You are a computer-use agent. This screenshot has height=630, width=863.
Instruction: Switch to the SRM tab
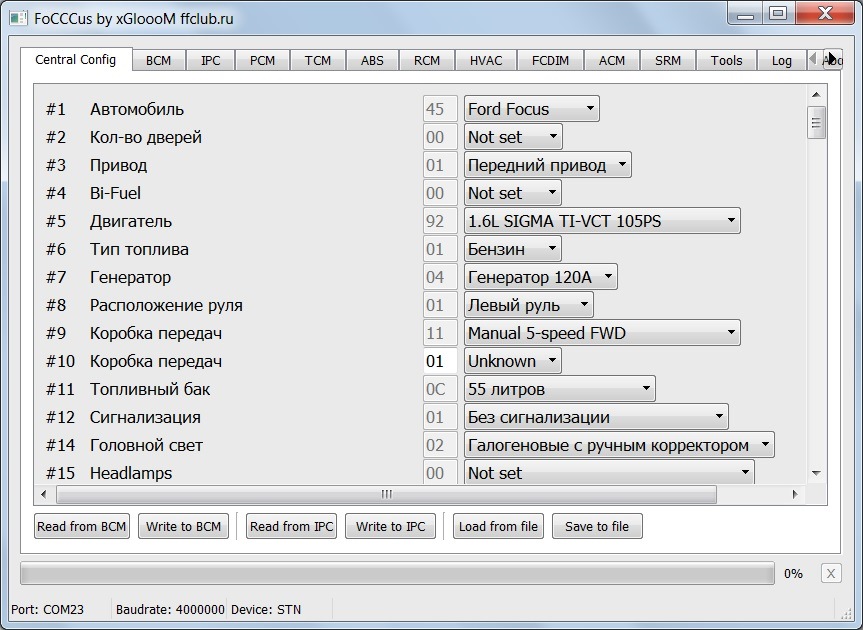[668, 61]
